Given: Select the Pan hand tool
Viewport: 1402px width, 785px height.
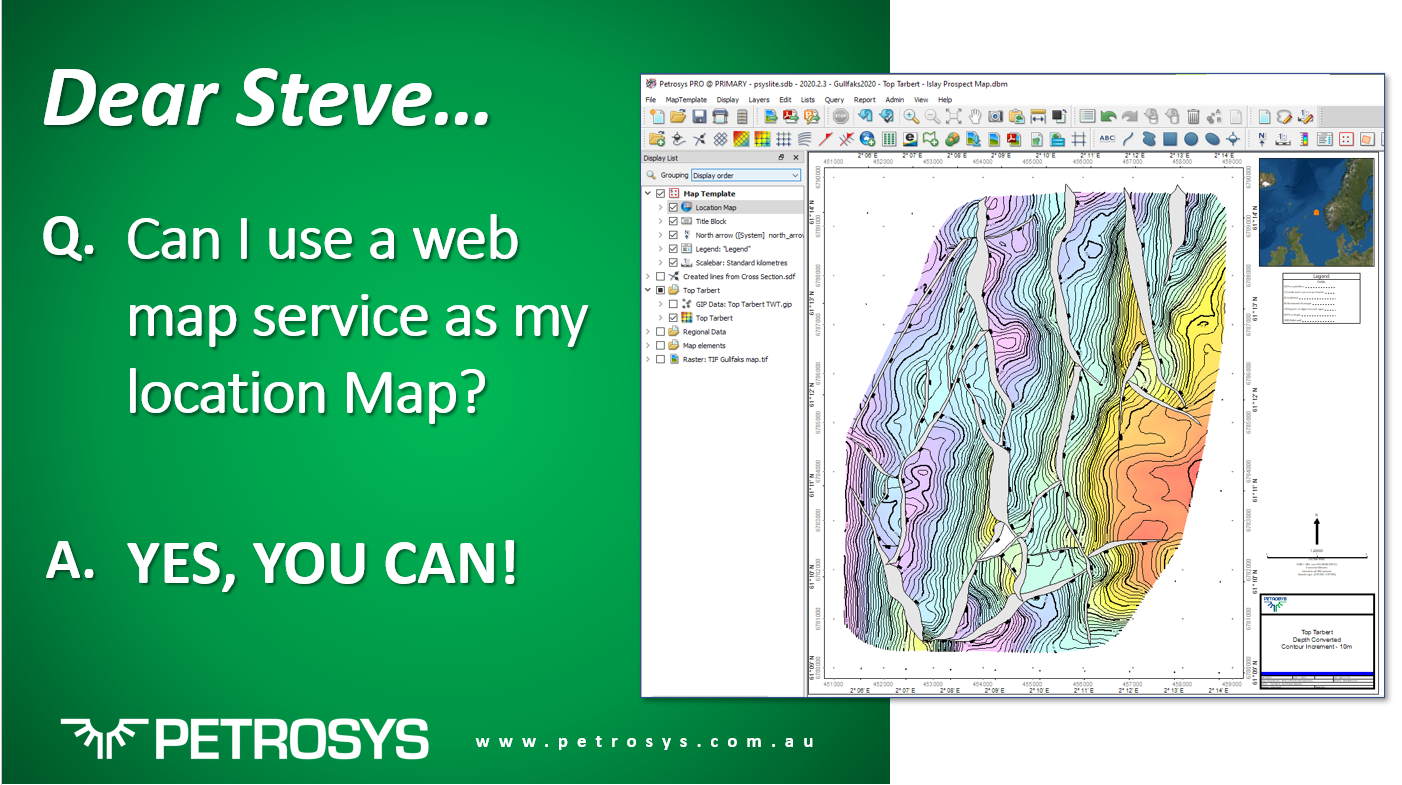Looking at the screenshot, I should point(975,116).
